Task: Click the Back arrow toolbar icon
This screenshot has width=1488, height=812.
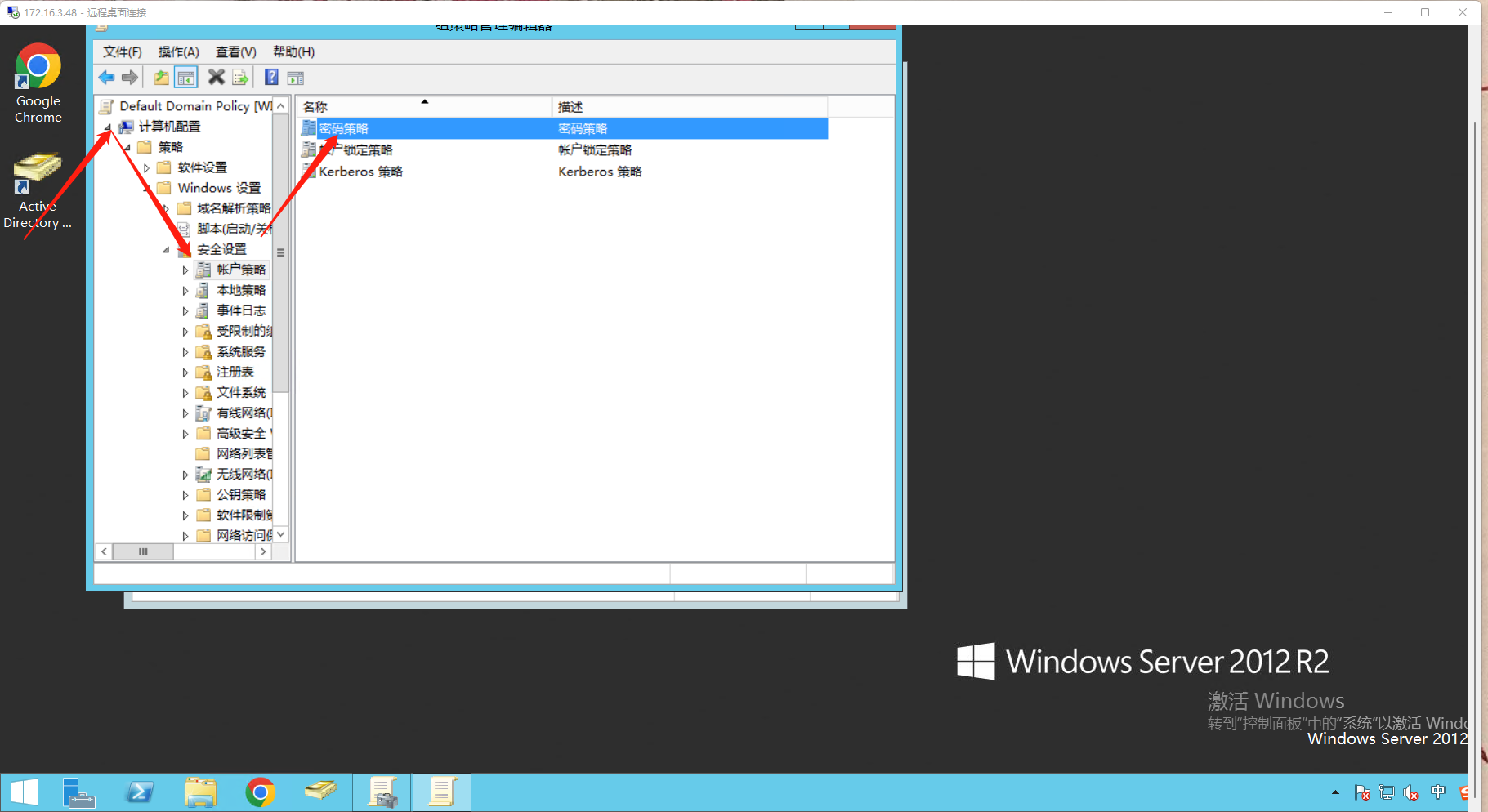Action: 107,78
